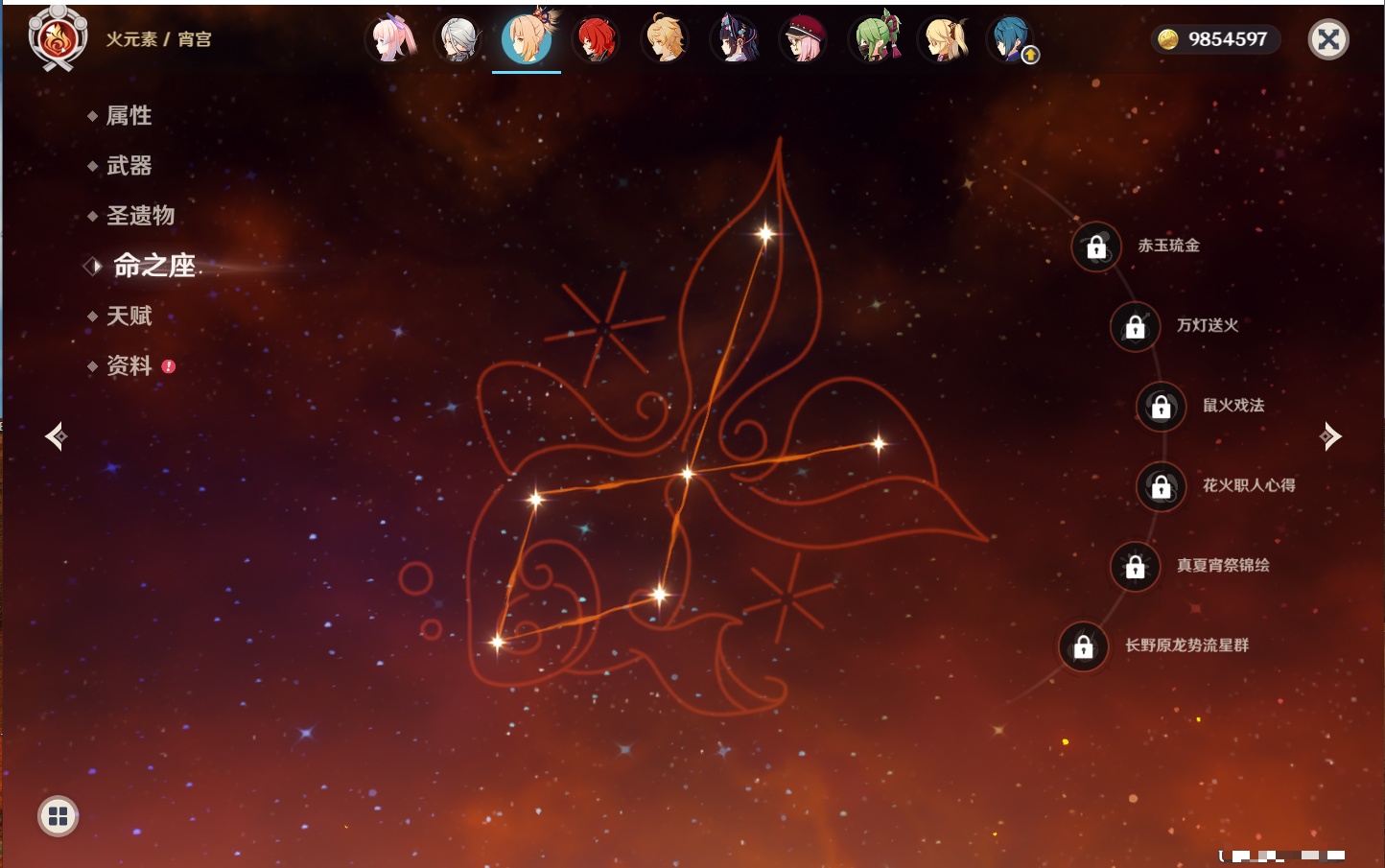The width and height of the screenshot is (1385, 868).
Task: Click the 鼠火戏法 constellation label
Action: [1233, 405]
